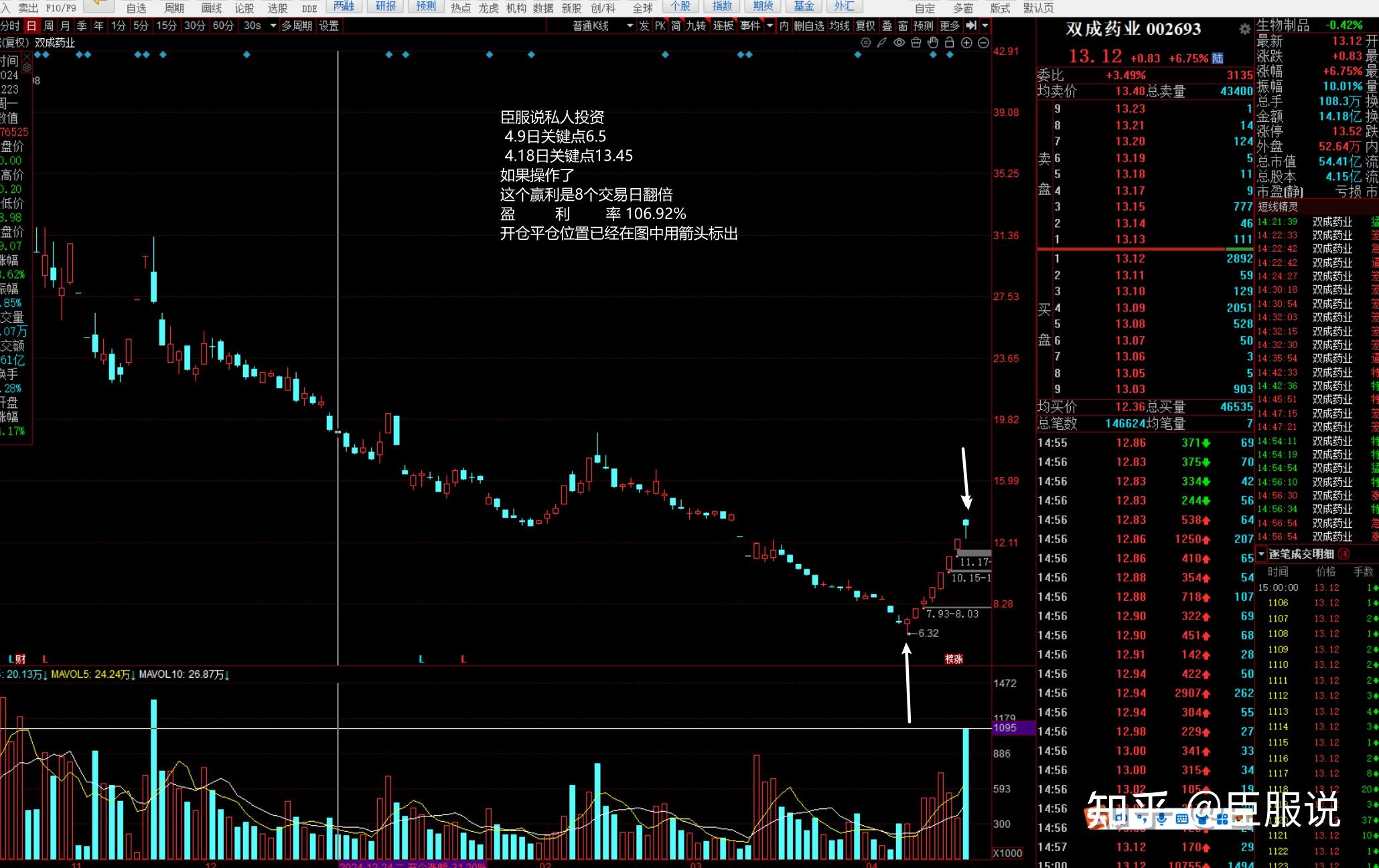
Task: Click the PK compare icon
Action: pyautogui.click(x=660, y=25)
